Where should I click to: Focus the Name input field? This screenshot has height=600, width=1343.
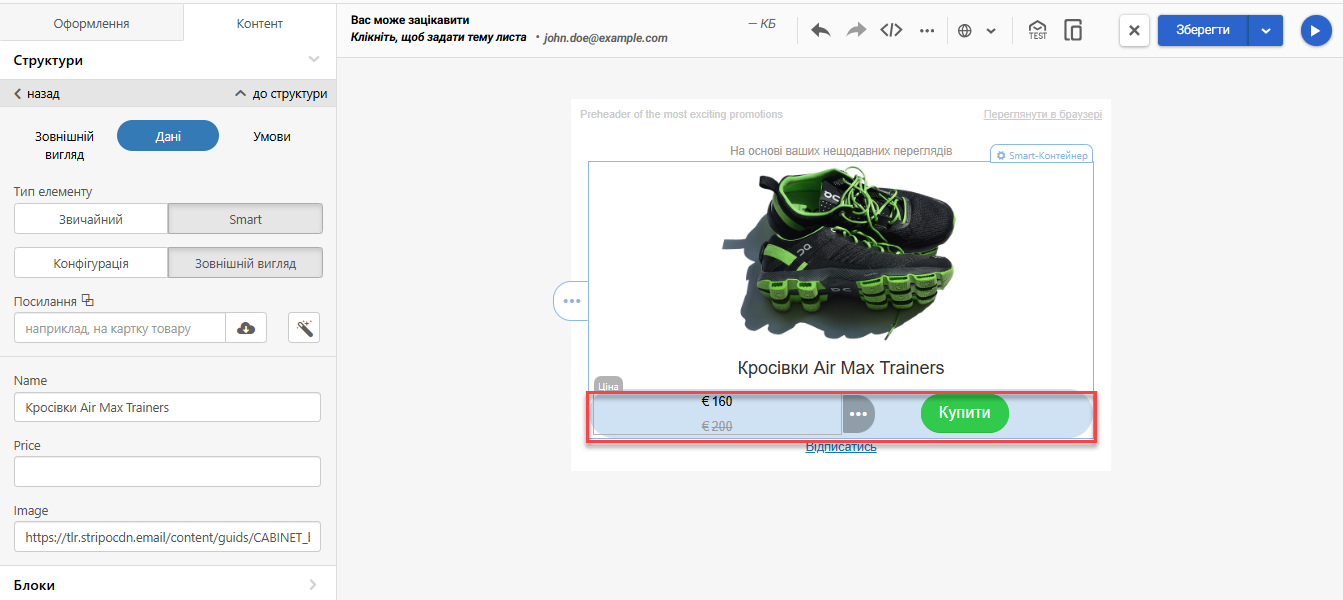pos(167,407)
